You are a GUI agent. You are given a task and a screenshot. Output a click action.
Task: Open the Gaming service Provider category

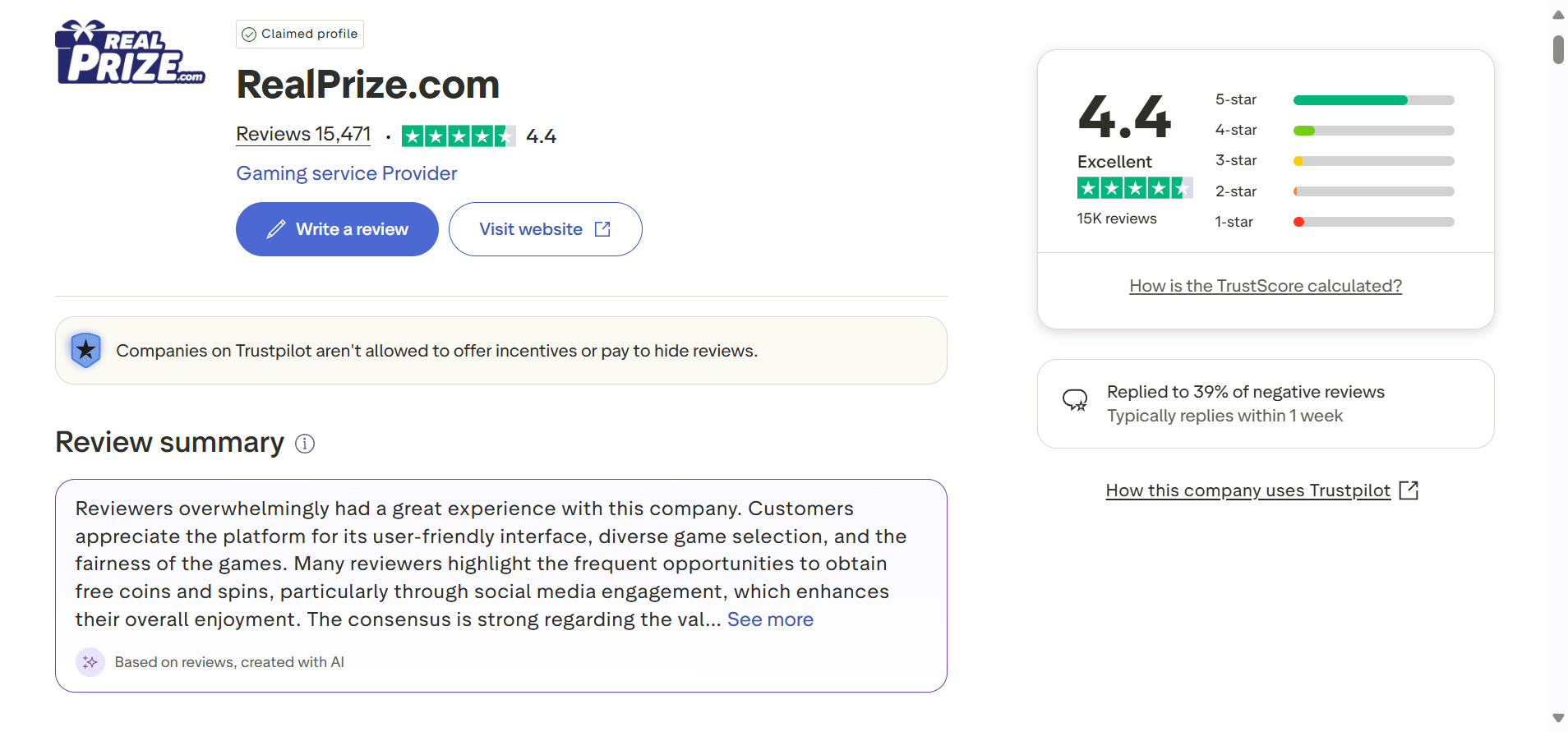point(346,173)
